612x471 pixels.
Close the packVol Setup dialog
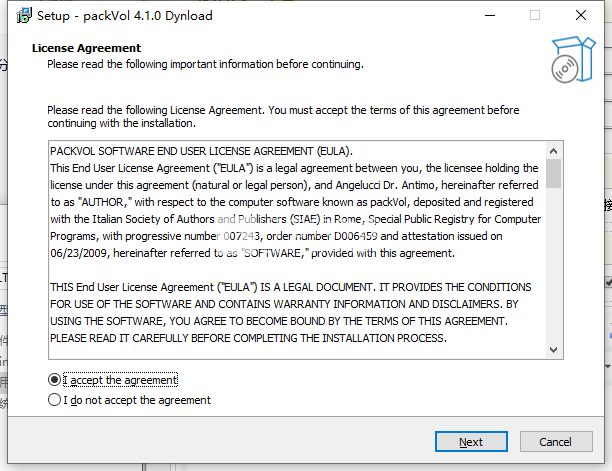click(581, 16)
